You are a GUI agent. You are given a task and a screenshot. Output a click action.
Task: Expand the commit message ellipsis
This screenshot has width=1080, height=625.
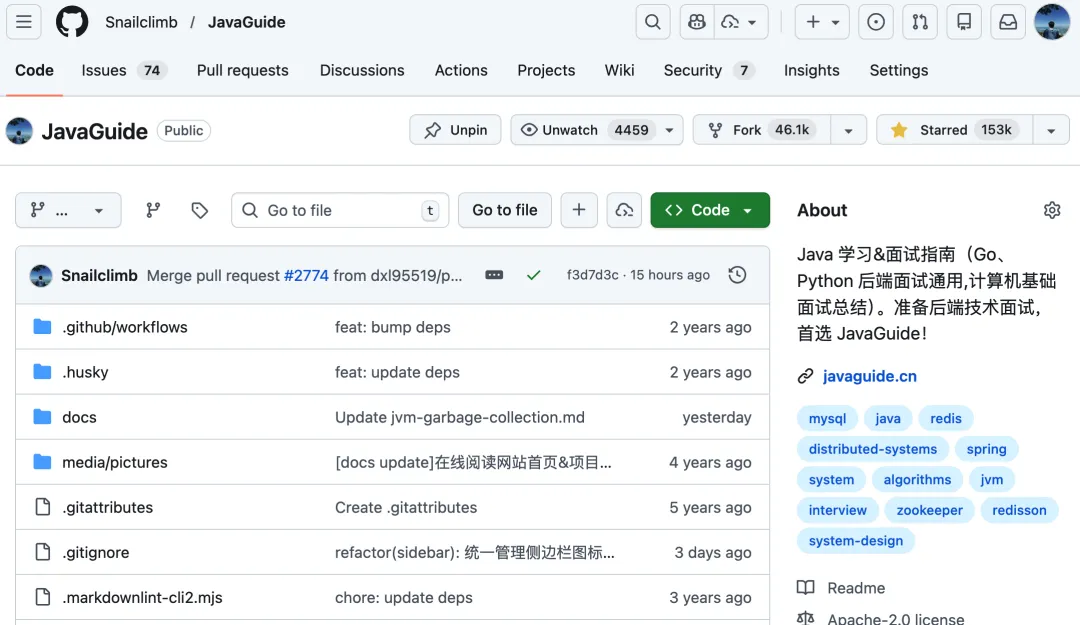[494, 275]
